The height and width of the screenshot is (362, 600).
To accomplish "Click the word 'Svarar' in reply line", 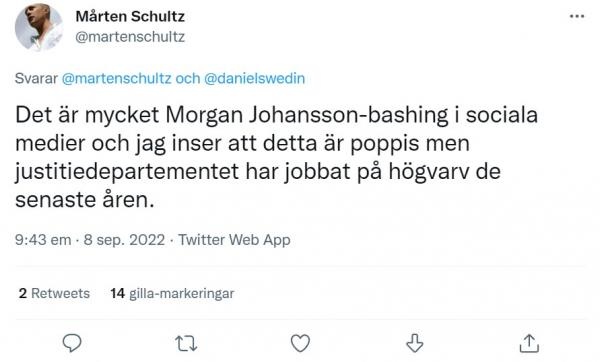I will [x=36, y=78].
